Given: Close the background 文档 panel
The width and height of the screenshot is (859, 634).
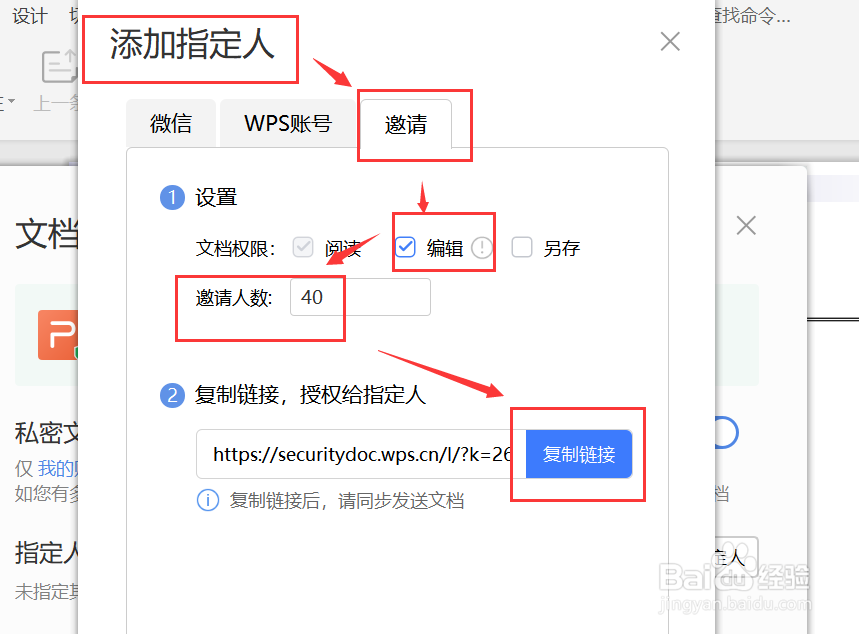Looking at the screenshot, I should 746,226.
